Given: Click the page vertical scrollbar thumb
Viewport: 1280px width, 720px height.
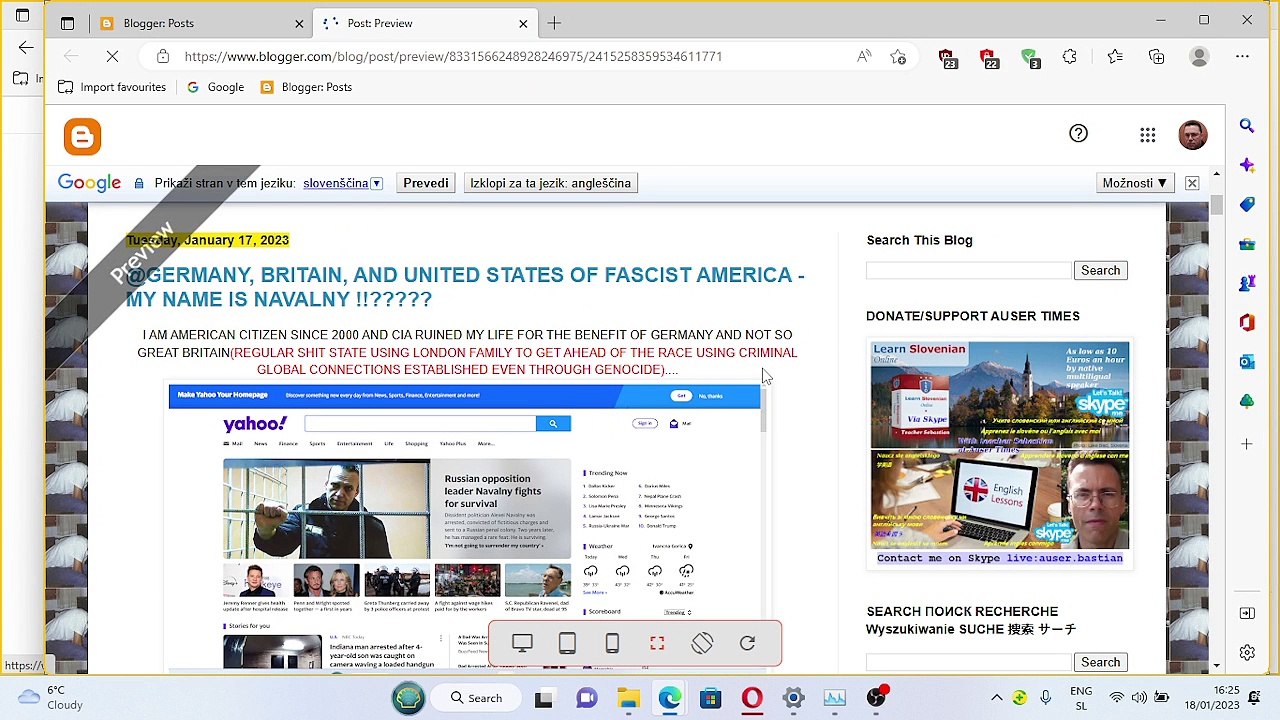Looking at the screenshot, I should tap(1216, 205).
